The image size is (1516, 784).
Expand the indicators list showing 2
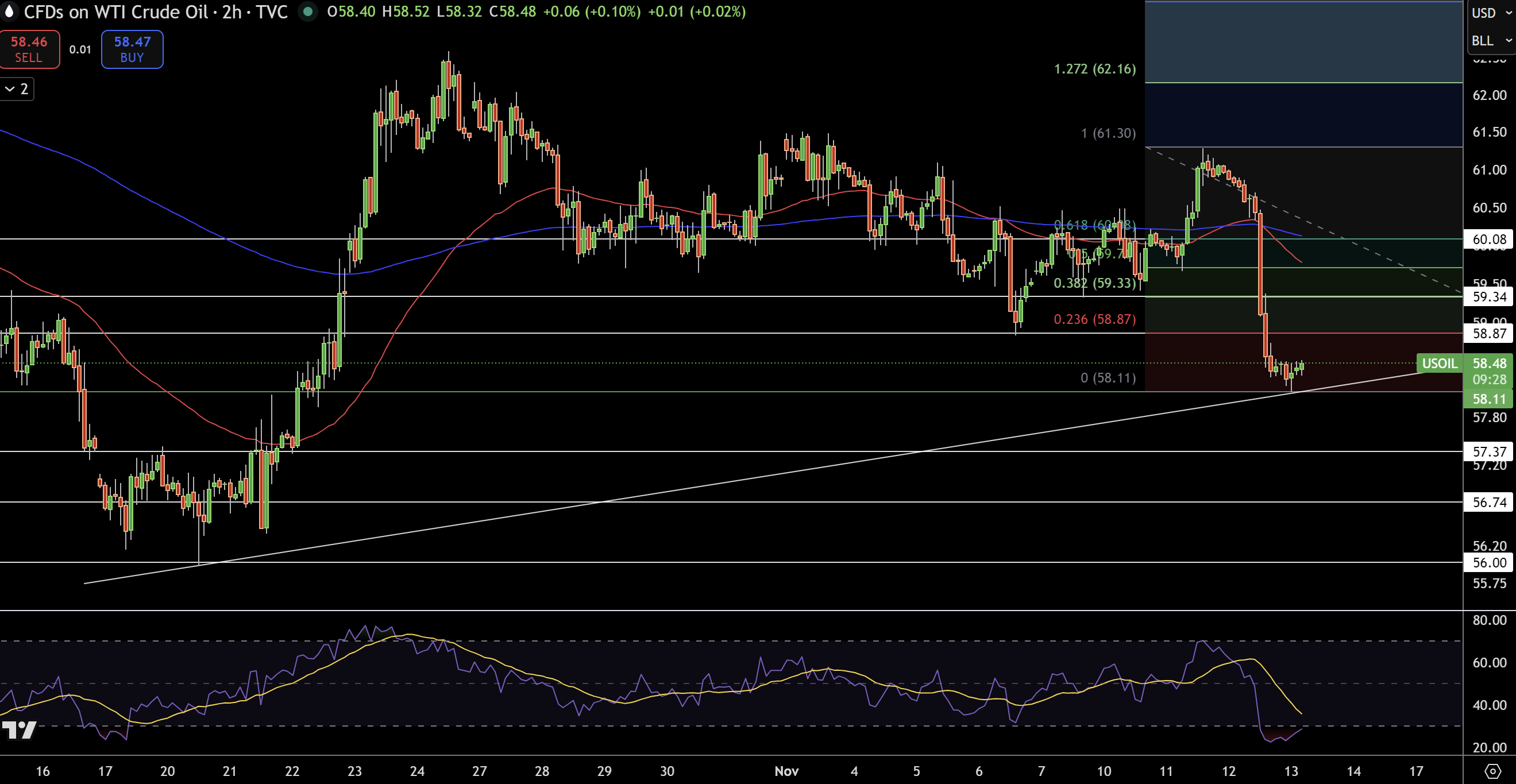[x=16, y=89]
